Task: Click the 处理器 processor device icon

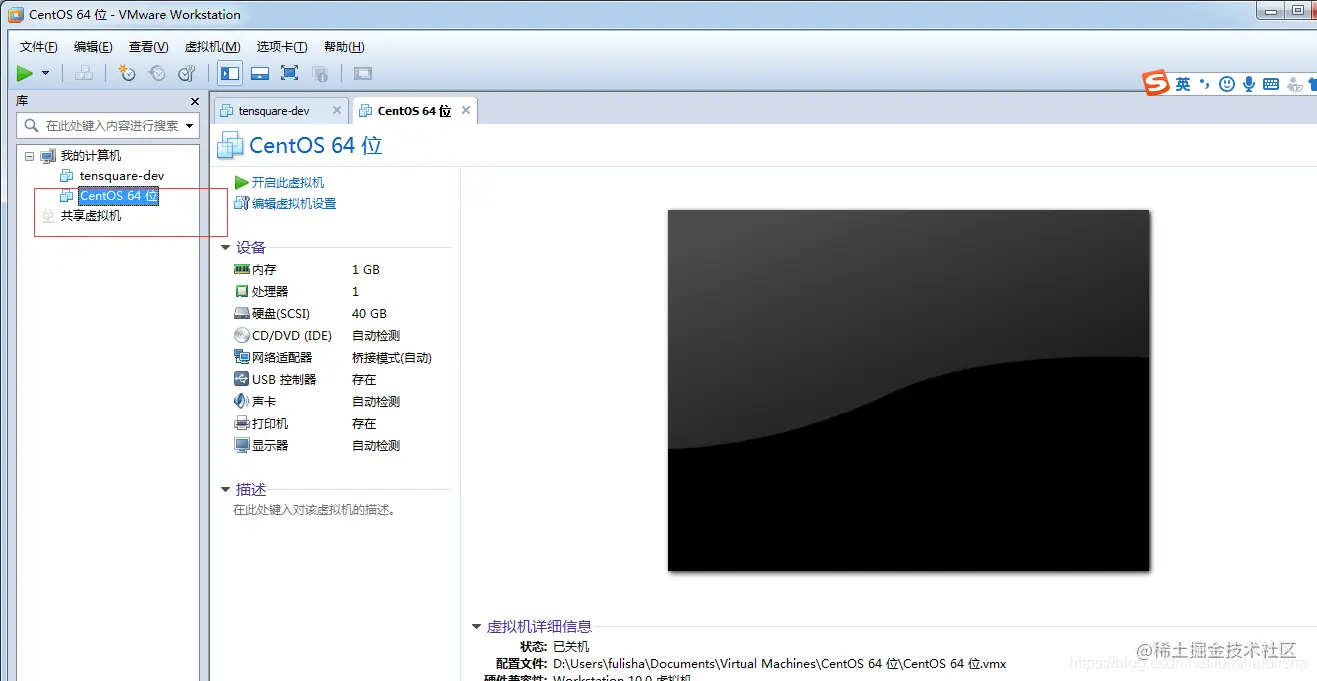Action: click(241, 292)
